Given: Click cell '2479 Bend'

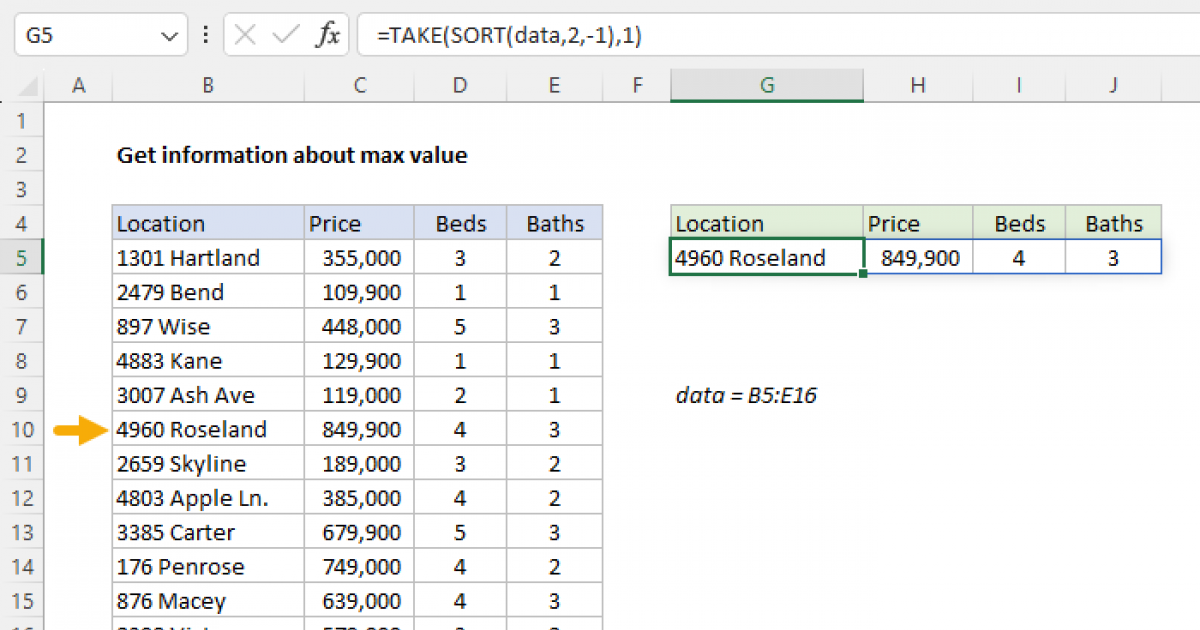Looking at the screenshot, I should [208, 293].
